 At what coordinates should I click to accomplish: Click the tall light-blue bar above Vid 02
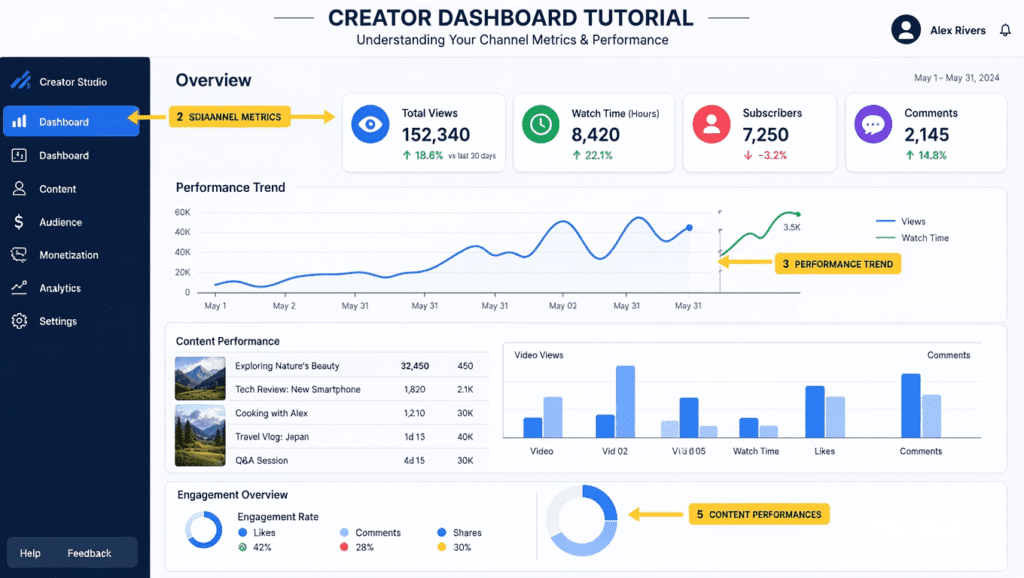click(x=625, y=402)
